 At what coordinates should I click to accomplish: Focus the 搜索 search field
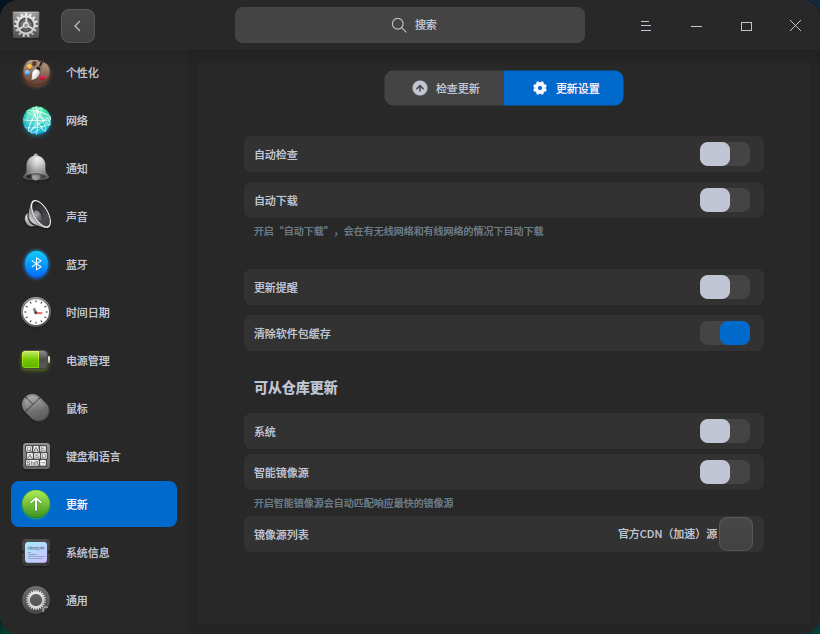pyautogui.click(x=409, y=25)
